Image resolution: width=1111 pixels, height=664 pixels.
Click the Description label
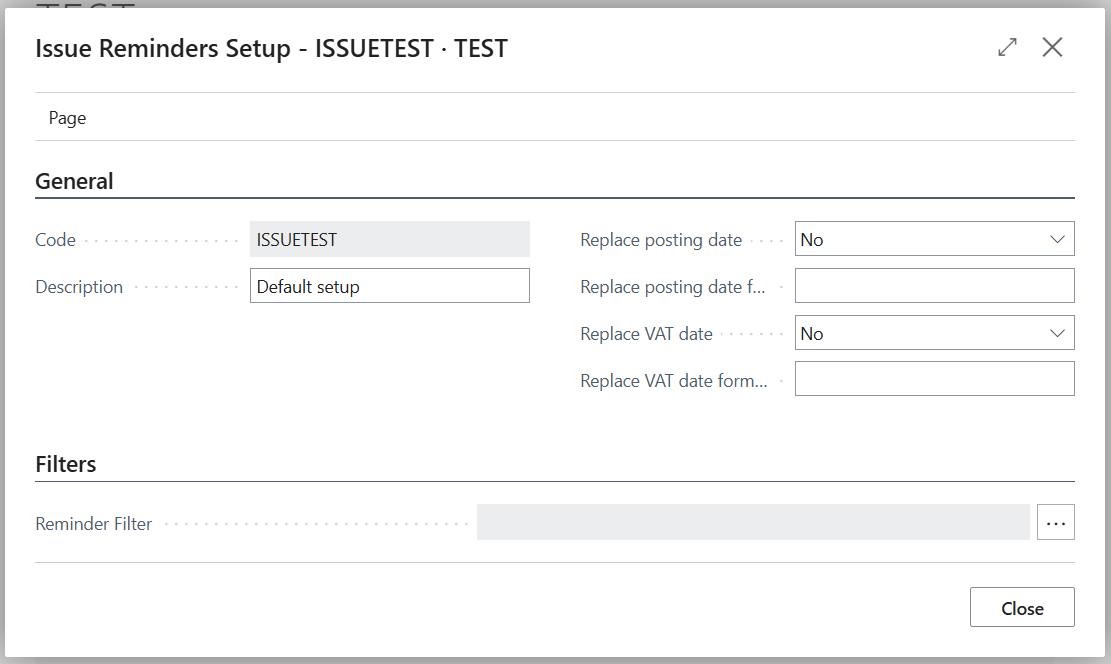coord(79,287)
